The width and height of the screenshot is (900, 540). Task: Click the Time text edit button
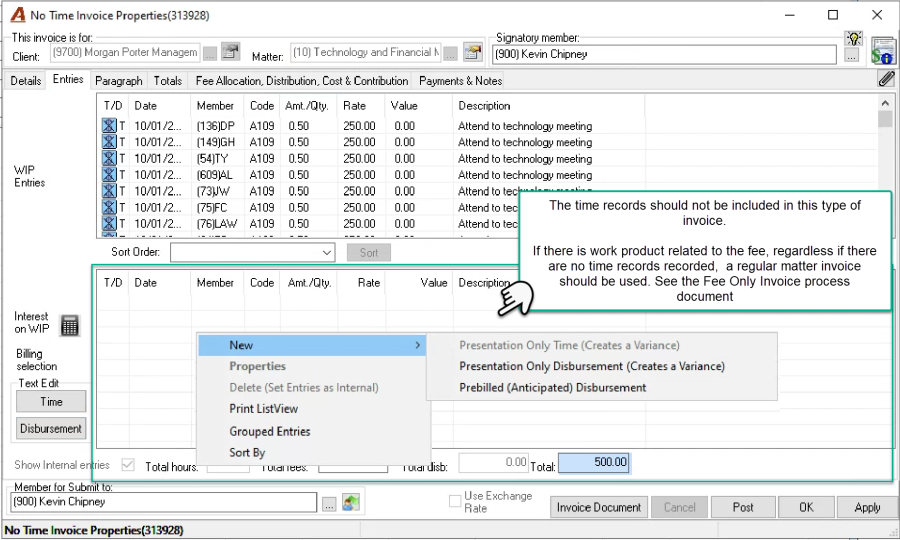pos(51,402)
